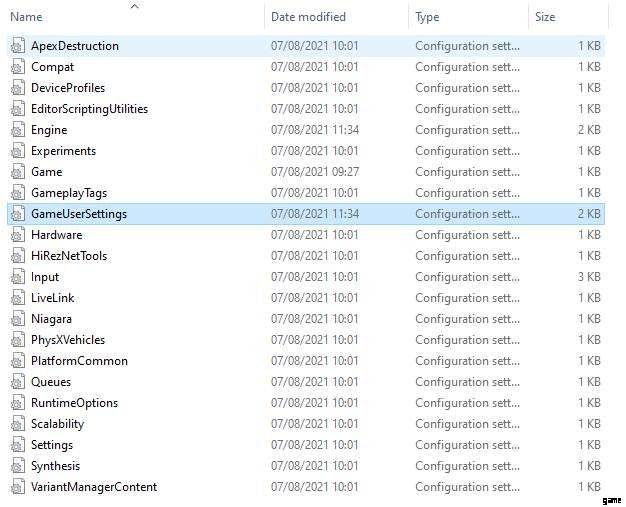The image size is (626, 507).
Task: Click the ApexDestruction file icon
Action: pyautogui.click(x=16, y=46)
